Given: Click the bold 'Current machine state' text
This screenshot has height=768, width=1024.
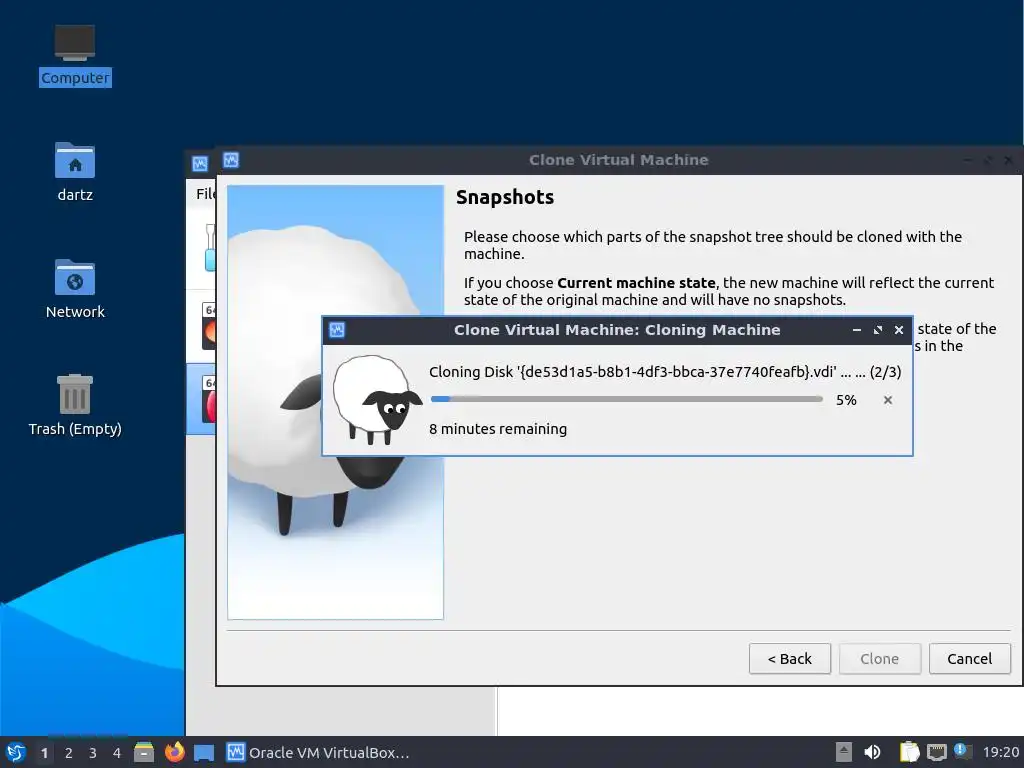Looking at the screenshot, I should click(636, 283).
